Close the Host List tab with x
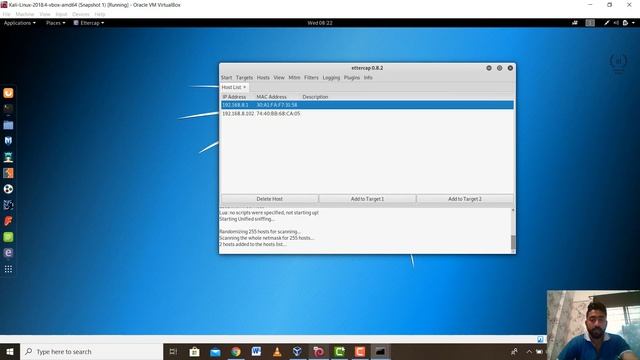The height and width of the screenshot is (360, 640). [244, 87]
